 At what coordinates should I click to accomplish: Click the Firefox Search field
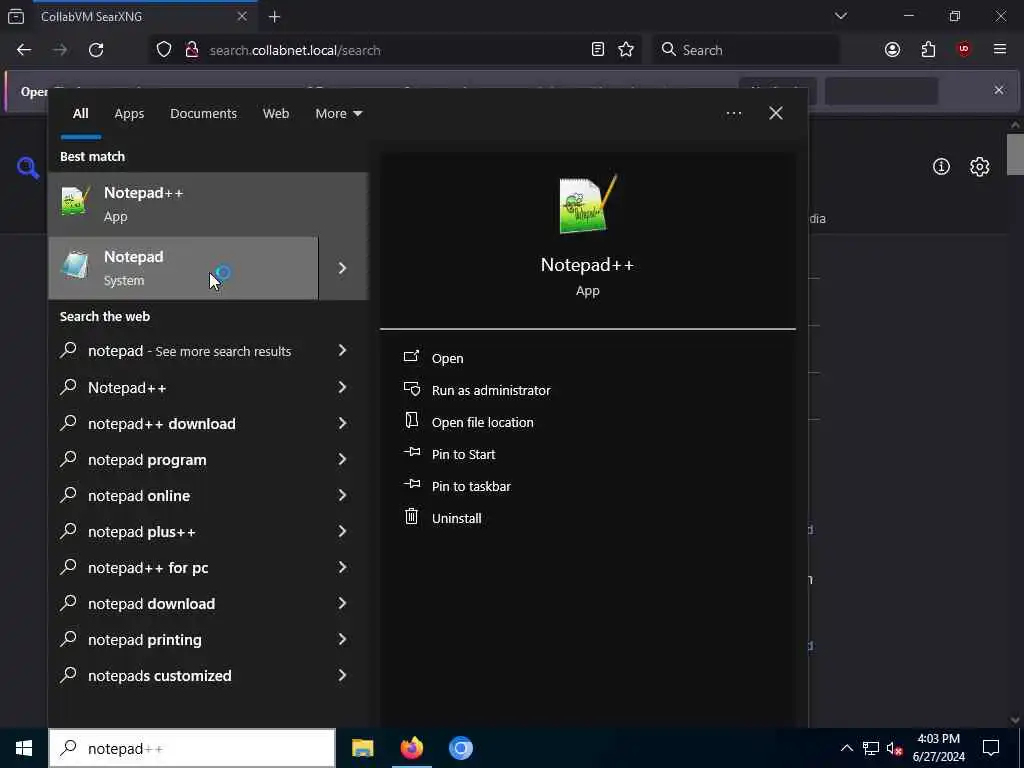click(745, 50)
